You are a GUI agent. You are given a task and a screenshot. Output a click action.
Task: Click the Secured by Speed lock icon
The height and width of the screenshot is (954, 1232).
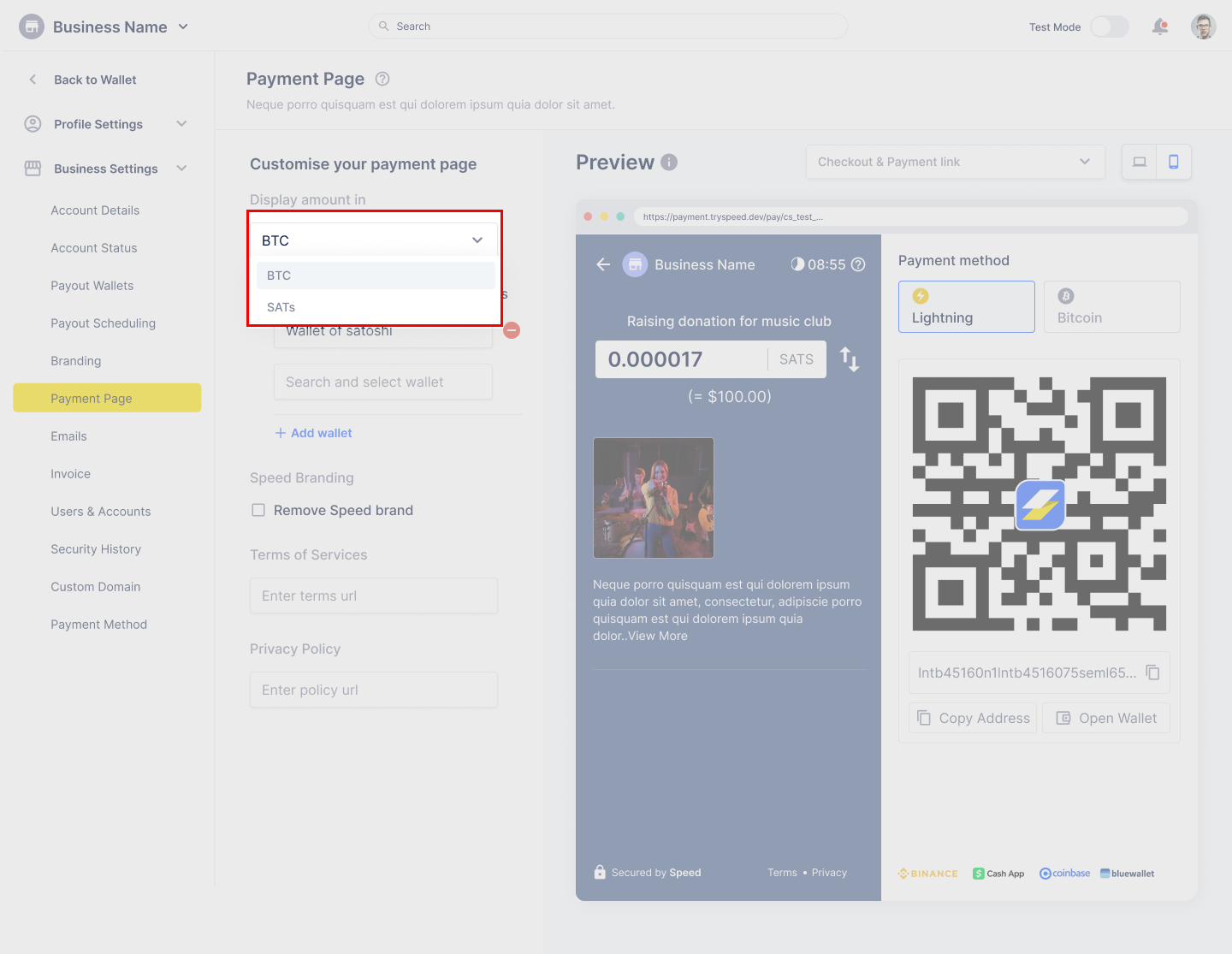coord(600,872)
